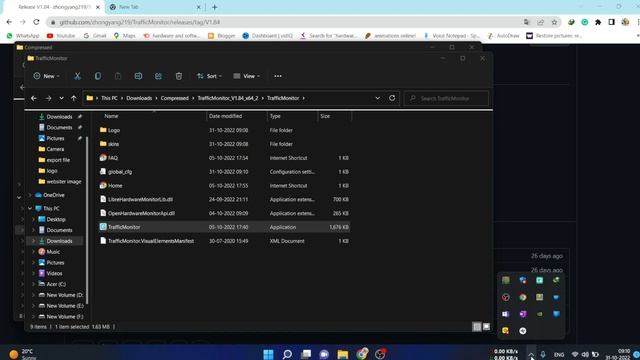
Task: Open pinned Documents in quick access
Action: 59,127
